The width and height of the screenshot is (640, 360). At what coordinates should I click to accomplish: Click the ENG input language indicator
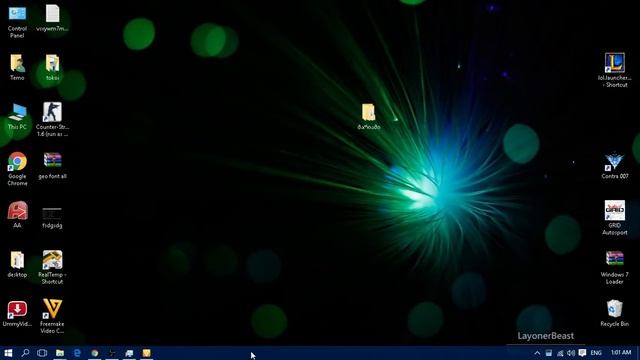tap(596, 353)
